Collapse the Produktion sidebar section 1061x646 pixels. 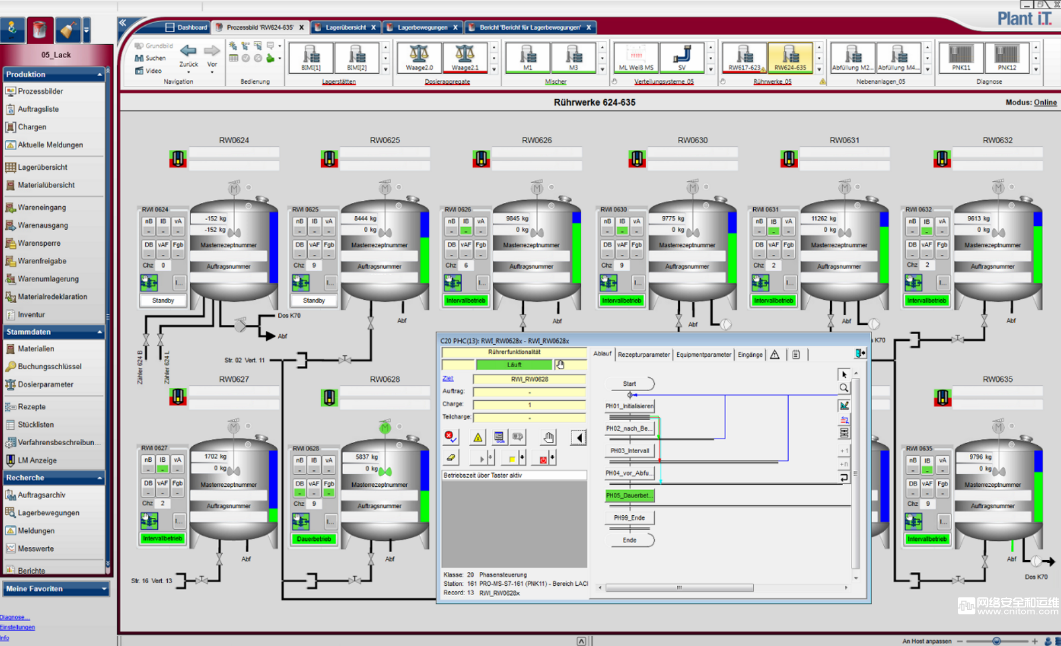pyautogui.click(x=100, y=75)
